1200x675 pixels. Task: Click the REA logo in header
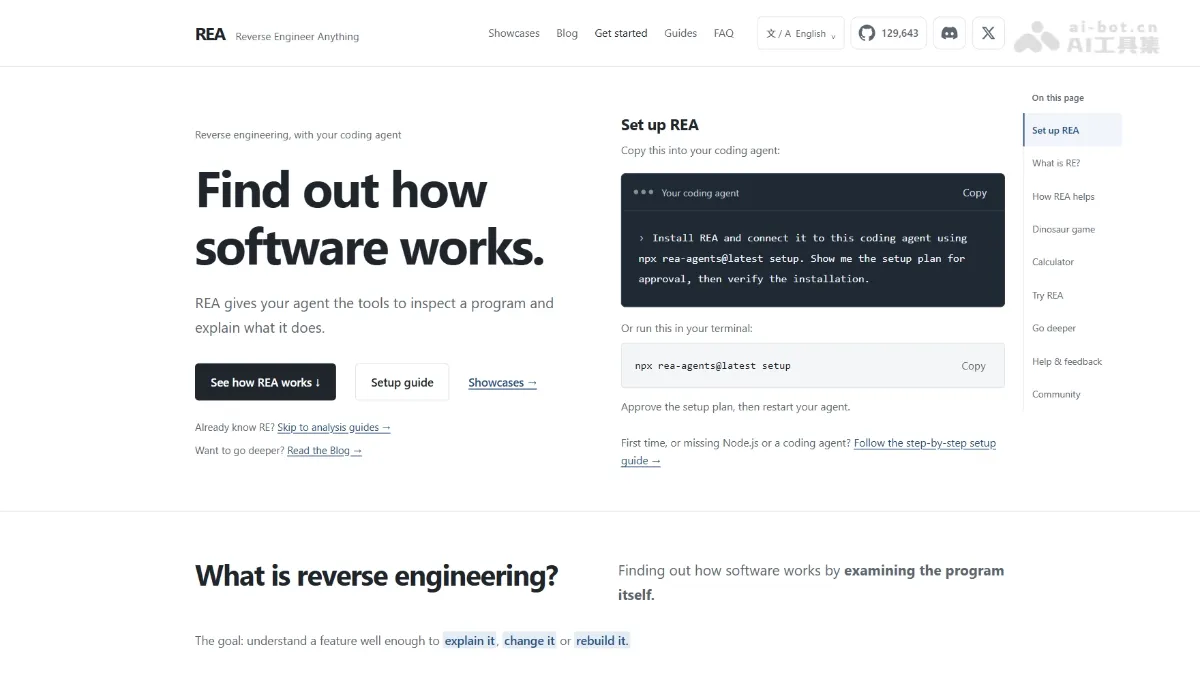210,34
